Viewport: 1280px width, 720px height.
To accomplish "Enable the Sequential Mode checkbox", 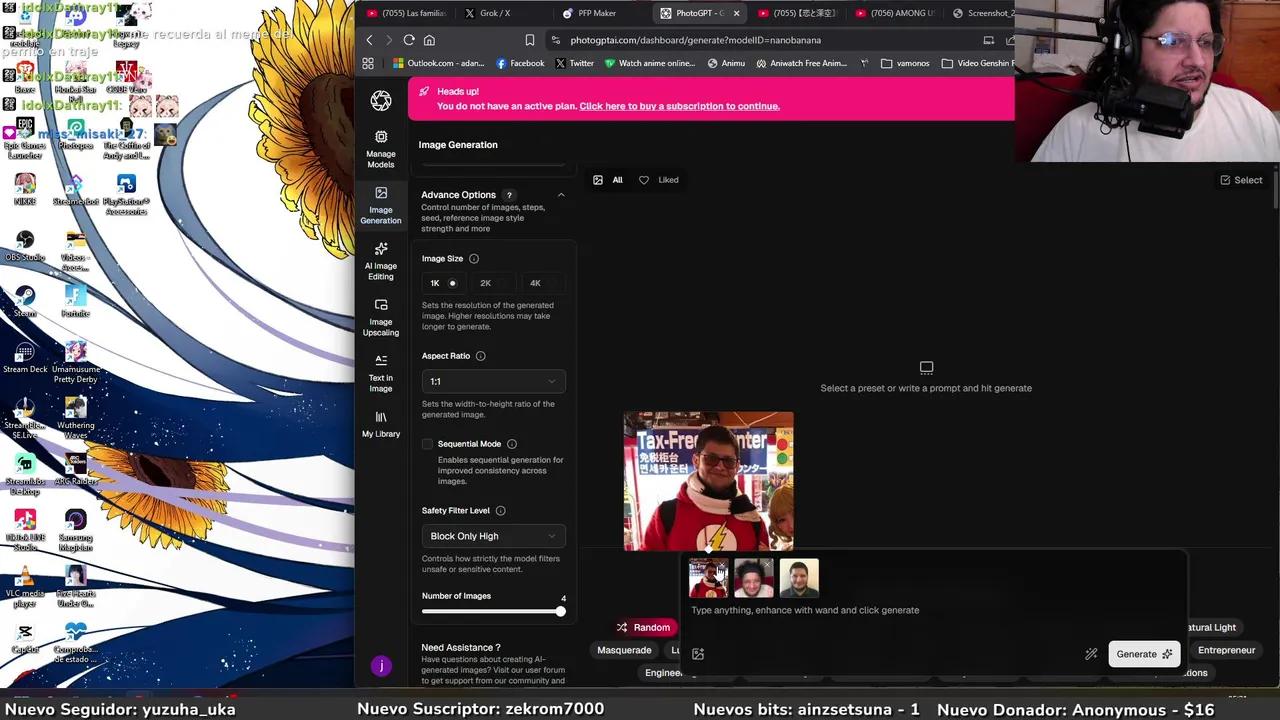I will (x=427, y=444).
